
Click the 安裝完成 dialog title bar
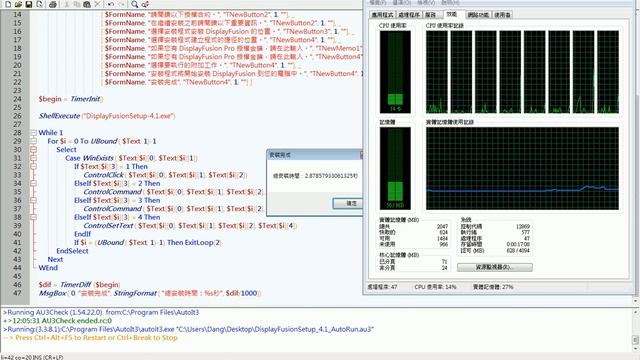[x=314, y=155]
